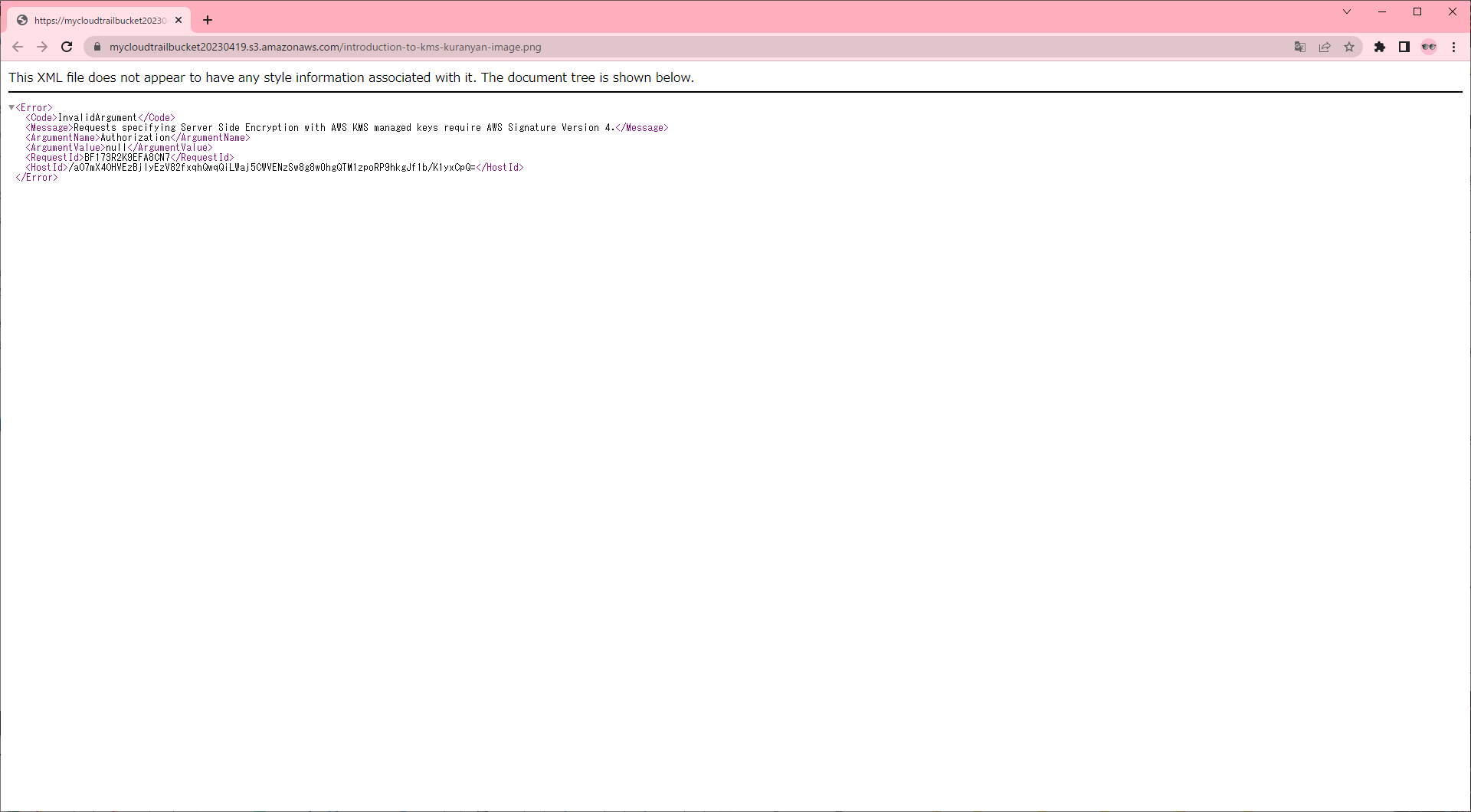Collapse the Error XML root node

point(11,107)
